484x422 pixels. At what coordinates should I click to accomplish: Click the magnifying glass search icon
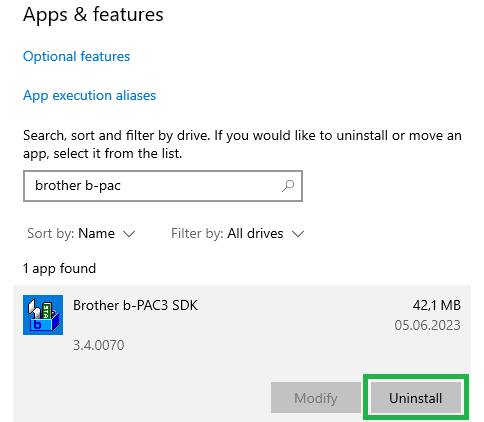[288, 186]
